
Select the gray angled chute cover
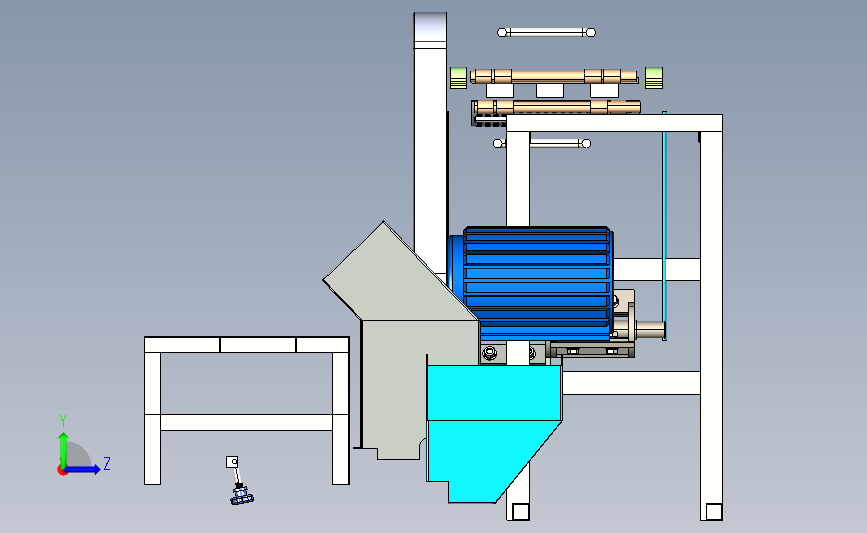401,341
